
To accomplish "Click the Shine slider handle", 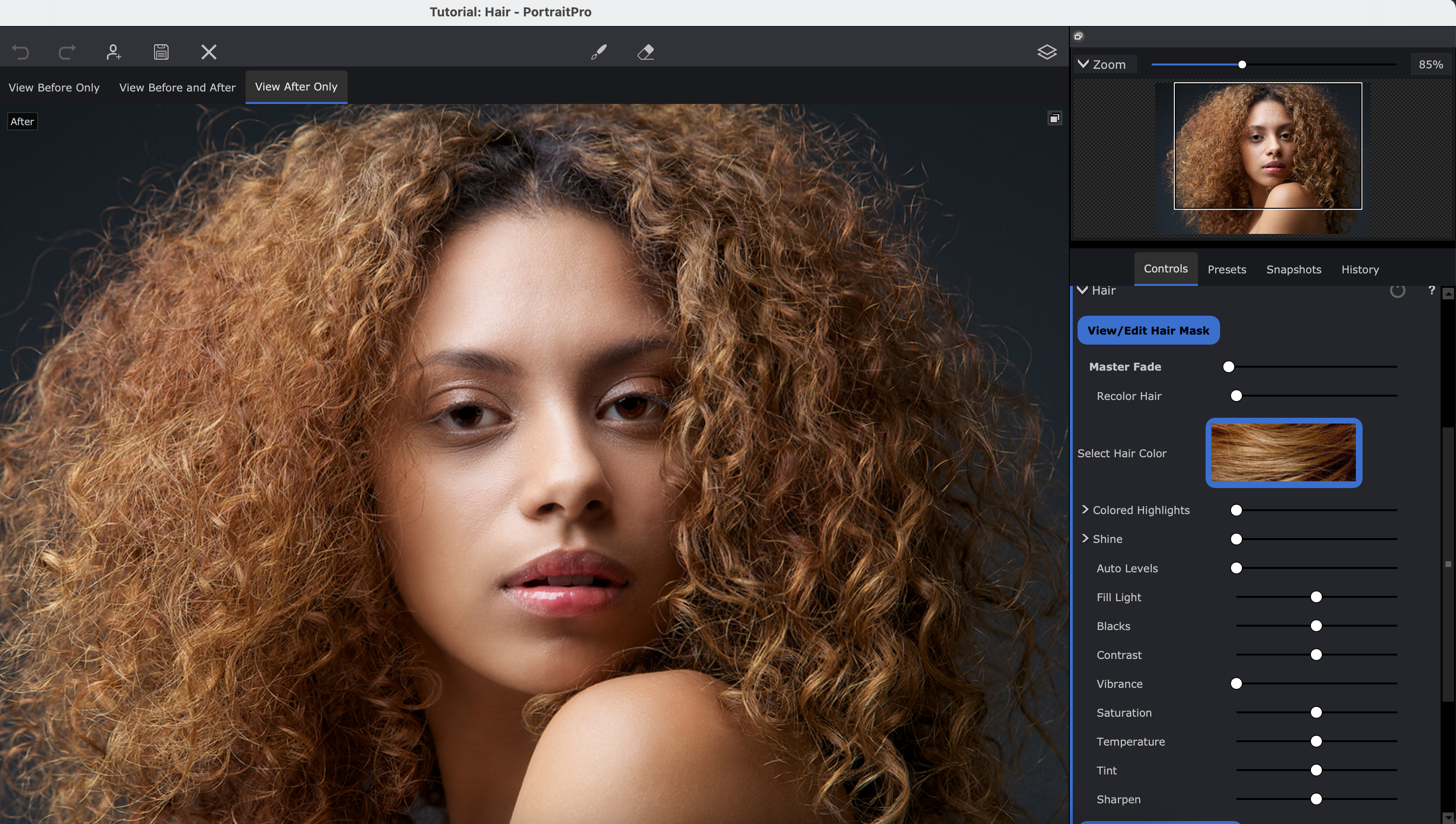I will 1236,540.
